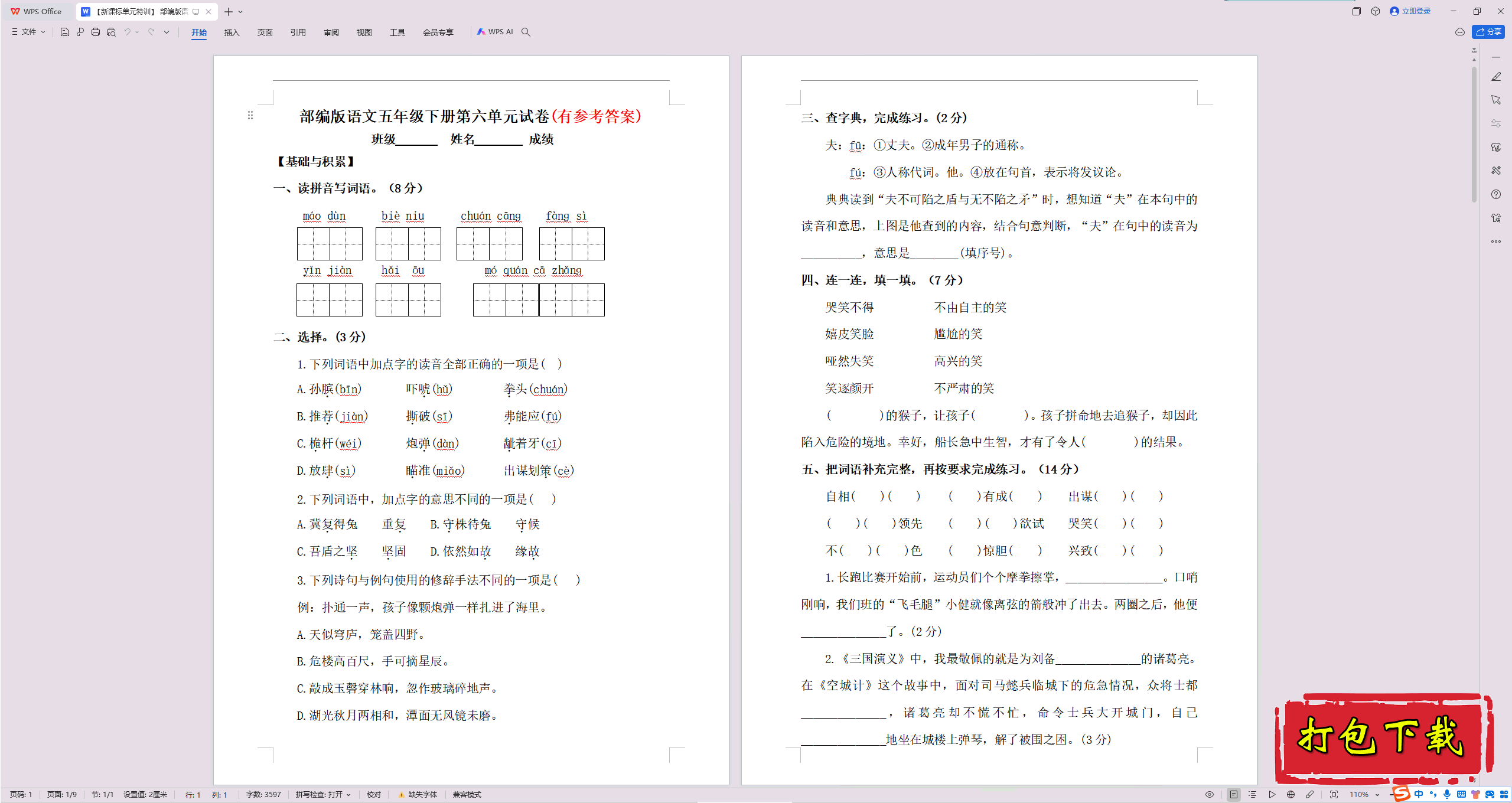Click the vertical scrollbar thumb

(1474, 135)
